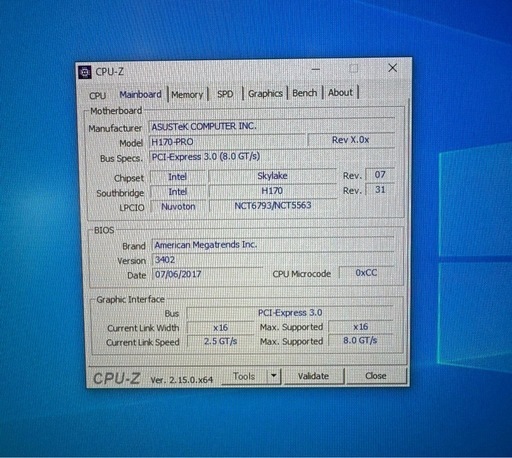
Task: Select the Mainboard tab
Action: click(140, 95)
